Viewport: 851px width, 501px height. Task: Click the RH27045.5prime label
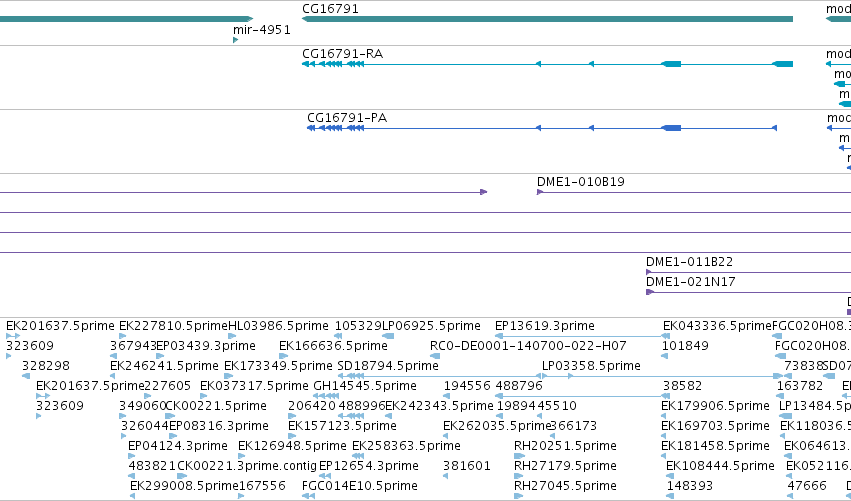point(565,486)
